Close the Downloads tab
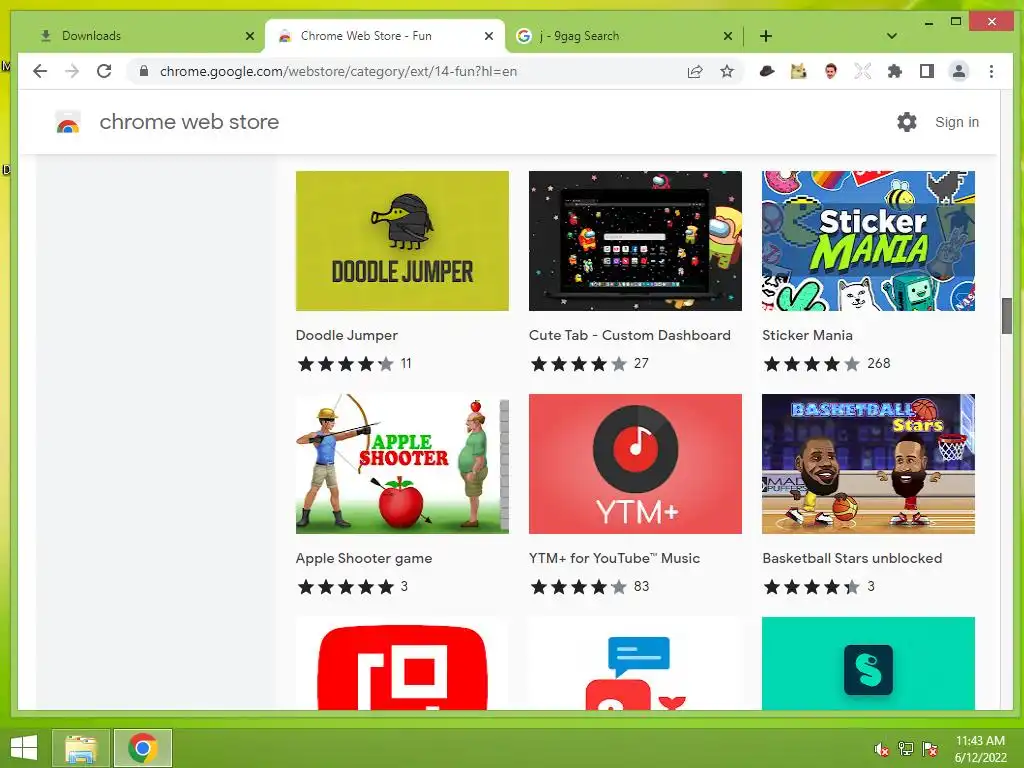The width and height of the screenshot is (1024, 768). coord(249,36)
